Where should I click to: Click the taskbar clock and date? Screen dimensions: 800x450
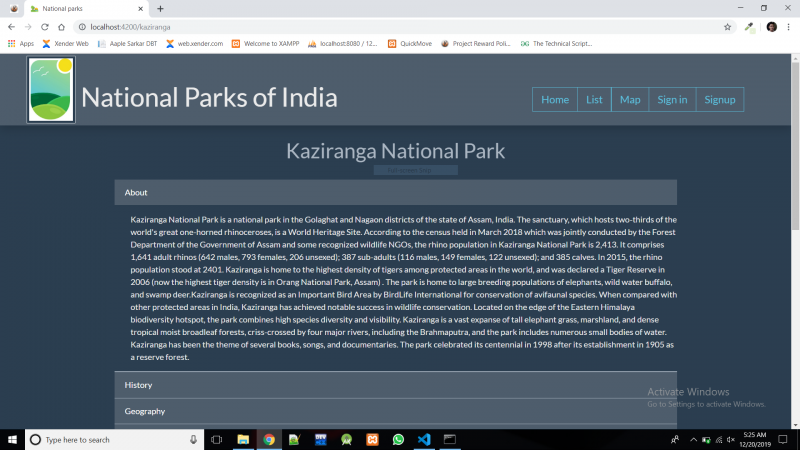click(x=755, y=439)
